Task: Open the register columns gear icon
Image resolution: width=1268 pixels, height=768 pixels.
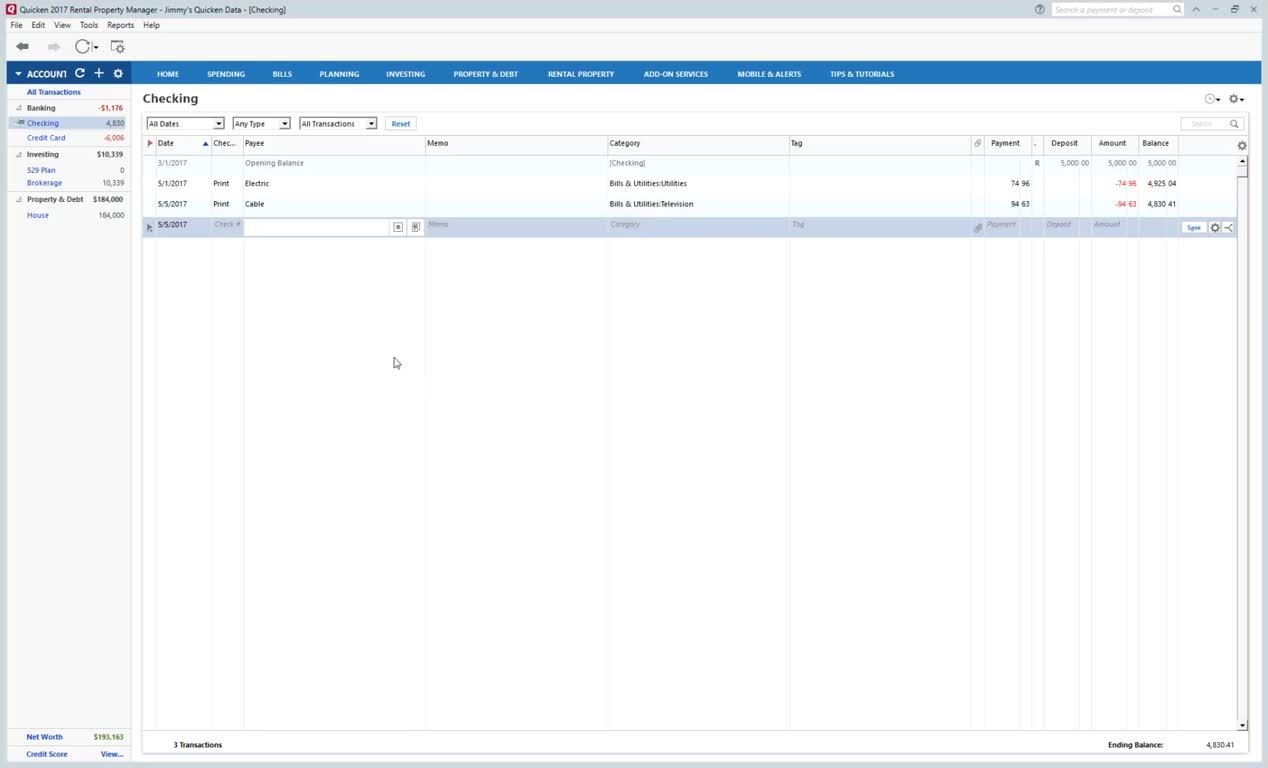Action: [1242, 145]
